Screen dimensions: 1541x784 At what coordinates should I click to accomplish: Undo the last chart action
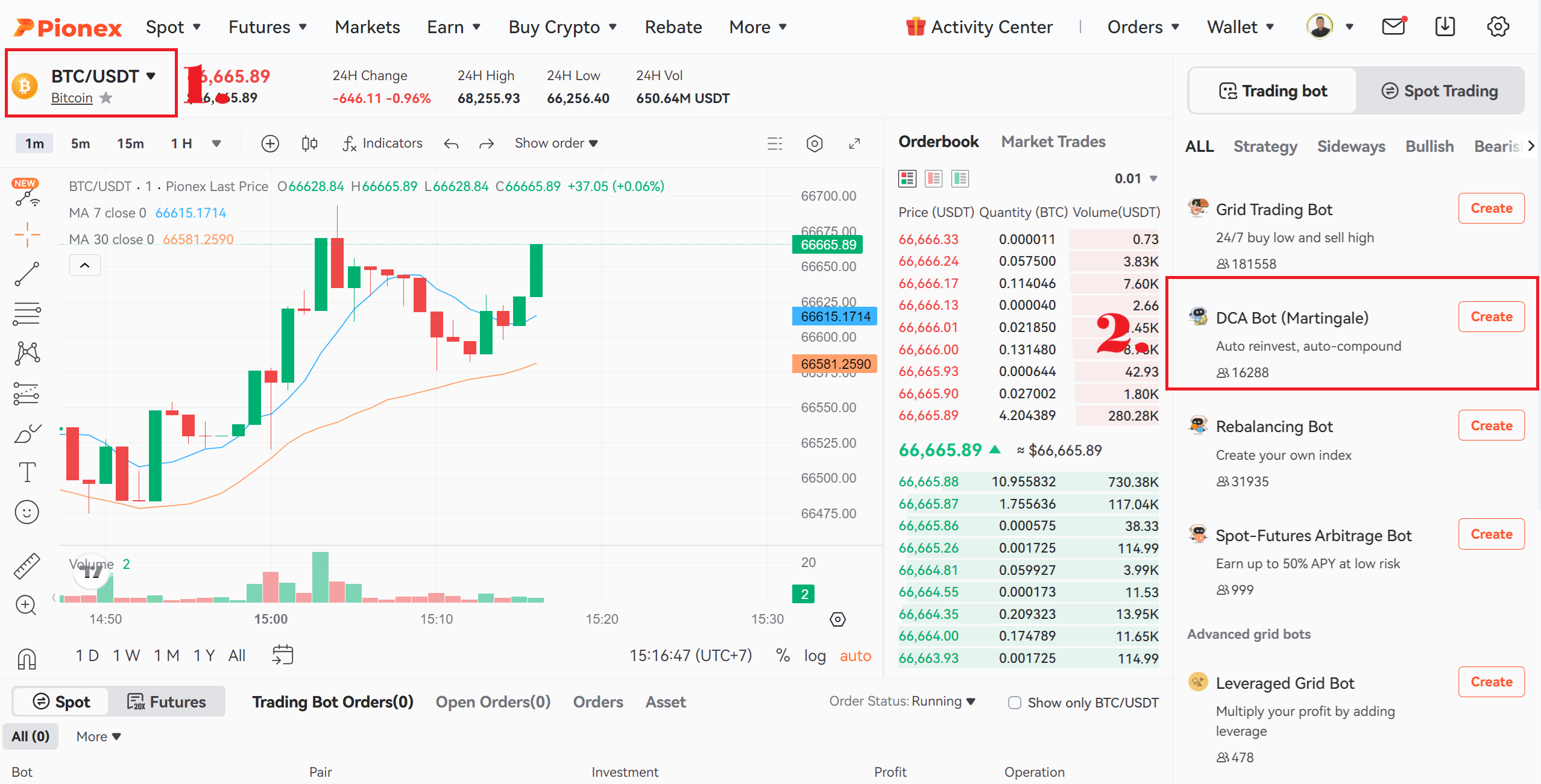451,144
